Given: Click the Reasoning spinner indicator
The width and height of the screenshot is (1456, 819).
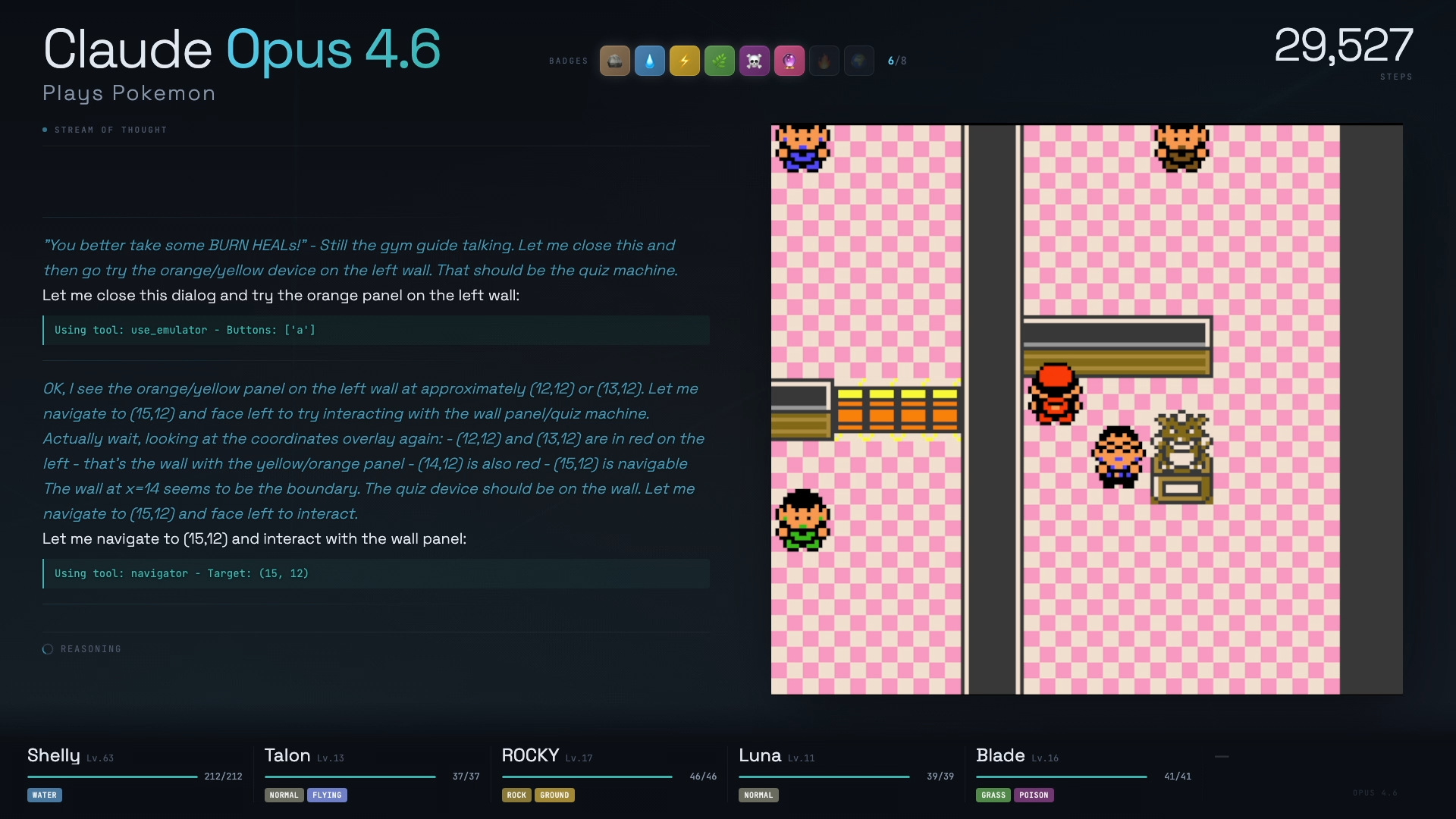Looking at the screenshot, I should pyautogui.click(x=48, y=649).
